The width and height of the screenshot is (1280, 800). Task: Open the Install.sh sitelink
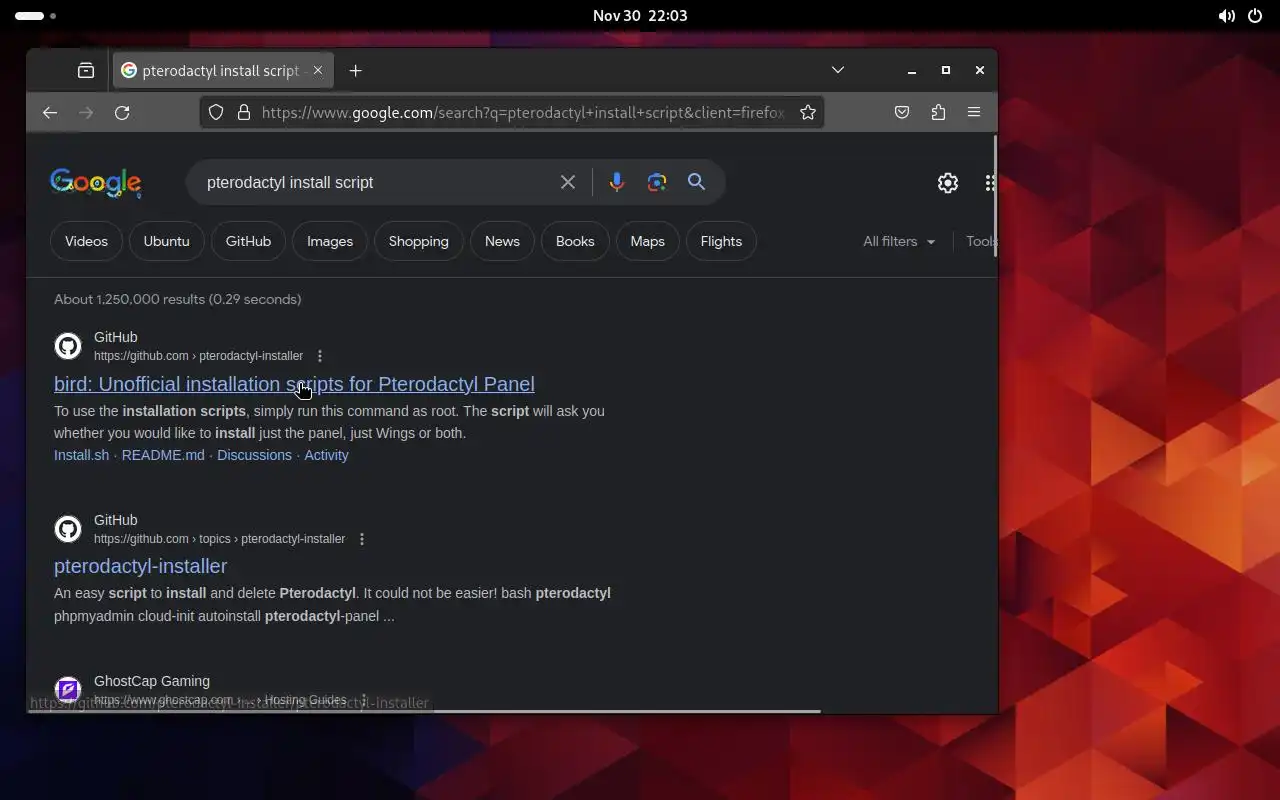pos(81,455)
